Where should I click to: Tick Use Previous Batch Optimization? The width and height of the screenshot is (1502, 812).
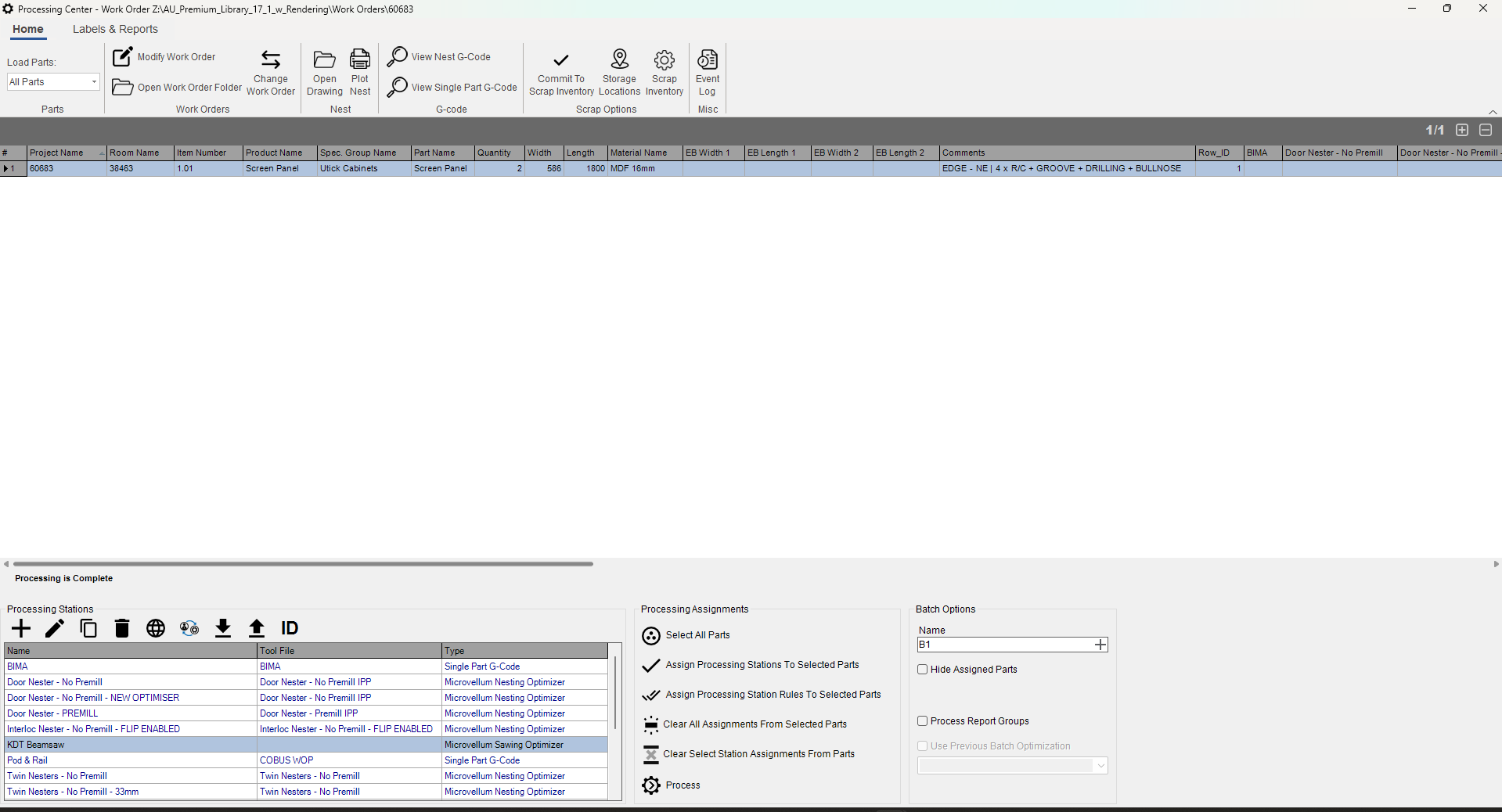[x=923, y=746]
